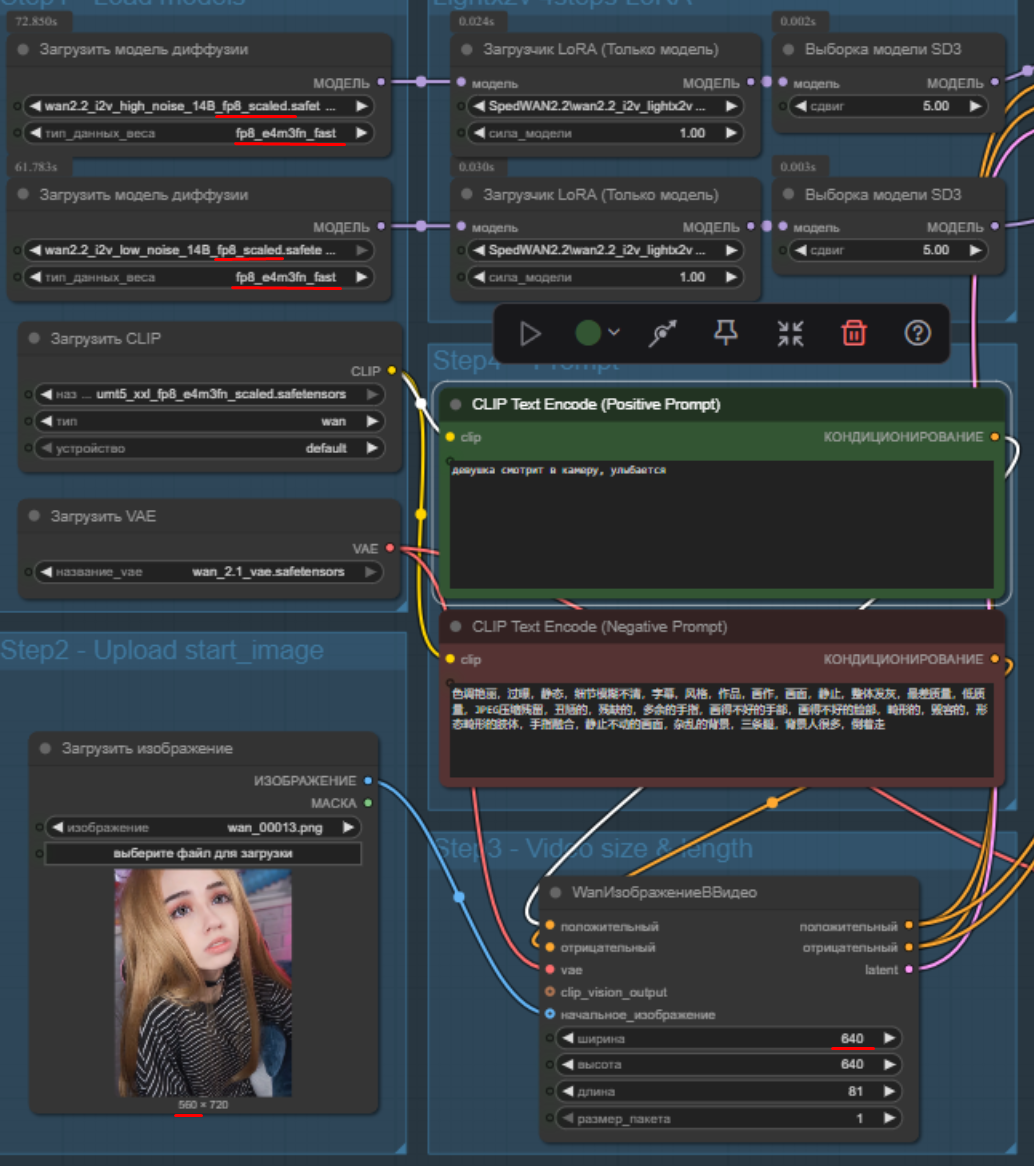The width and height of the screenshot is (1034, 1166).
Task: Click positive prompt text area with Russian text
Action: pos(722,524)
